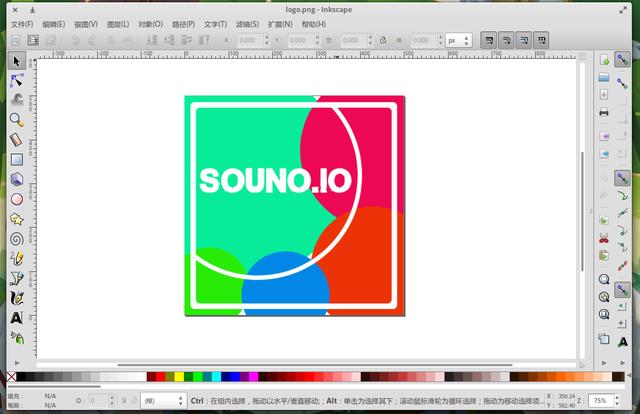Screen dimensions: 640x414
Task: Select the Pencil freehand tool
Action: click(x=16, y=258)
